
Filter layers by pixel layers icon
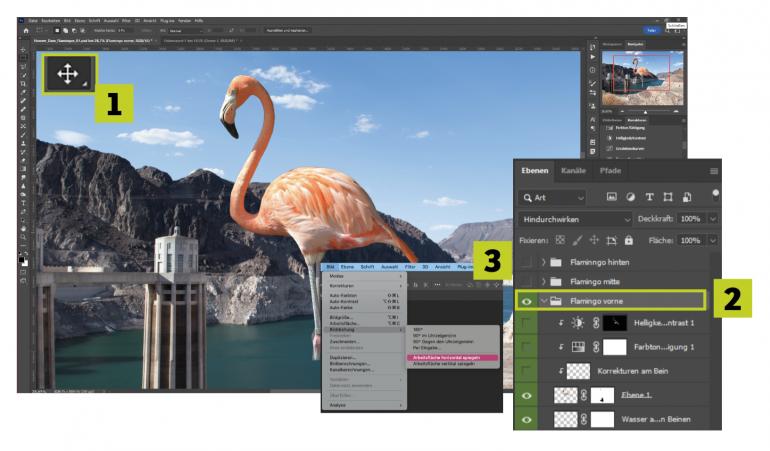pos(611,197)
